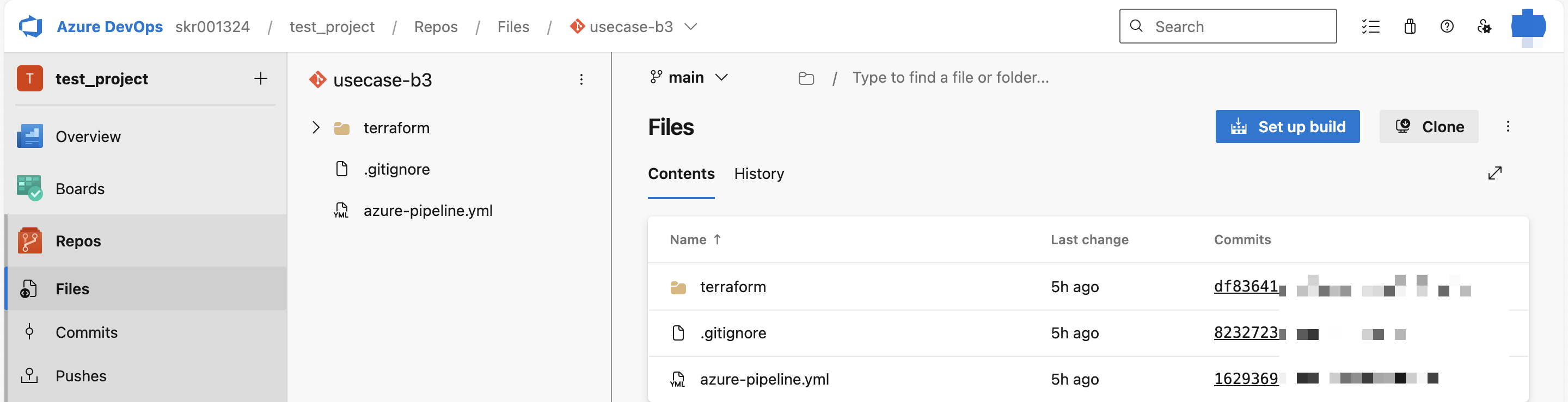Click the repository root folder icon
The image size is (1568, 402).
pyautogui.click(x=806, y=78)
